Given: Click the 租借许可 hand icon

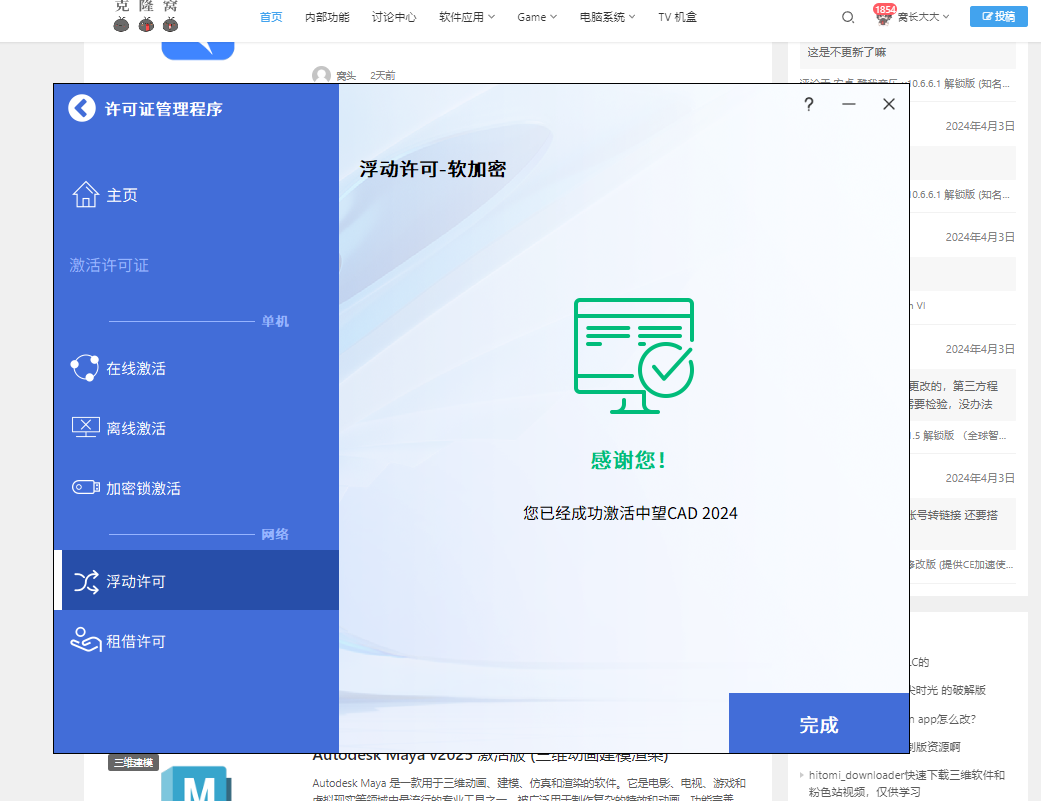Looking at the screenshot, I should pos(86,640).
